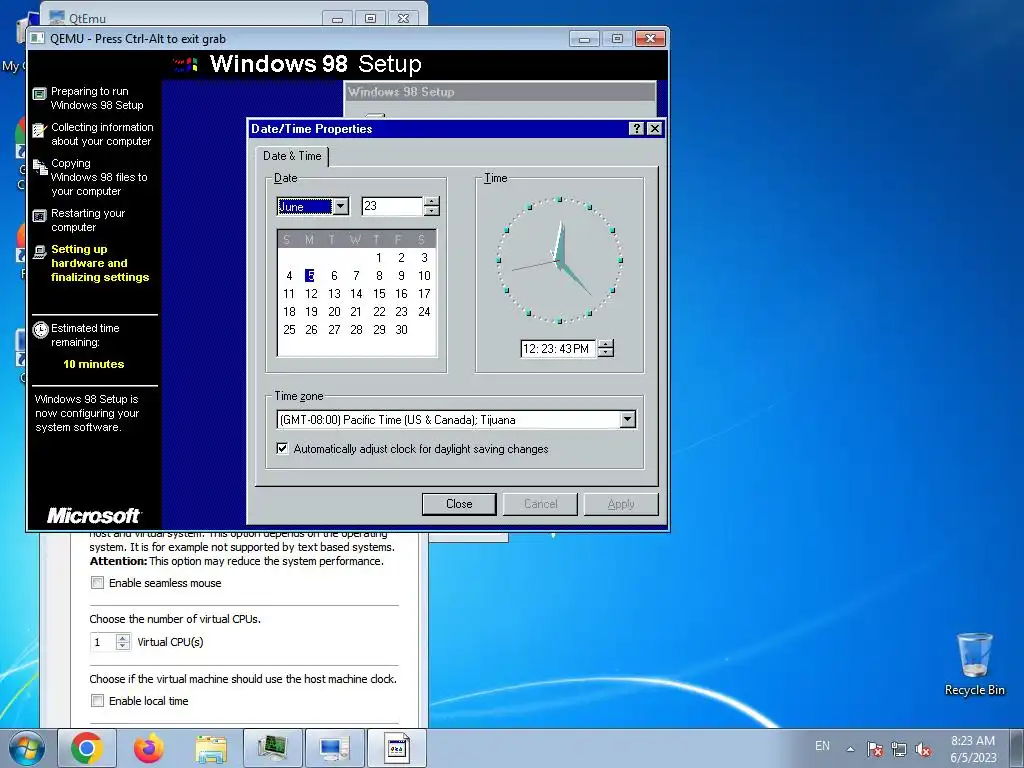This screenshot has height=768, width=1024.
Task: Enable local time checkbox in QtEmu
Action: [97, 701]
